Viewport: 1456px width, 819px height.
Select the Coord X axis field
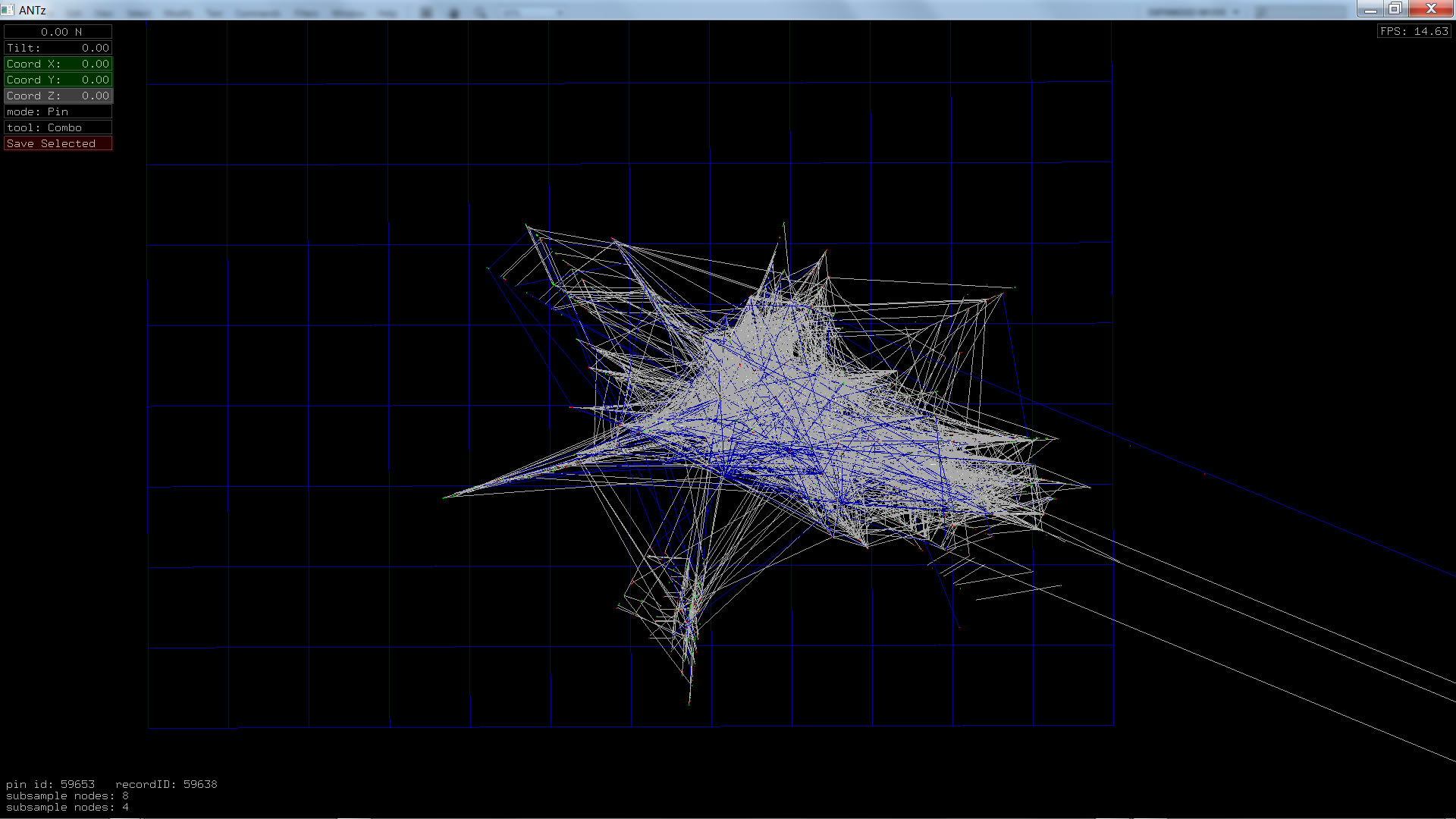(x=58, y=64)
